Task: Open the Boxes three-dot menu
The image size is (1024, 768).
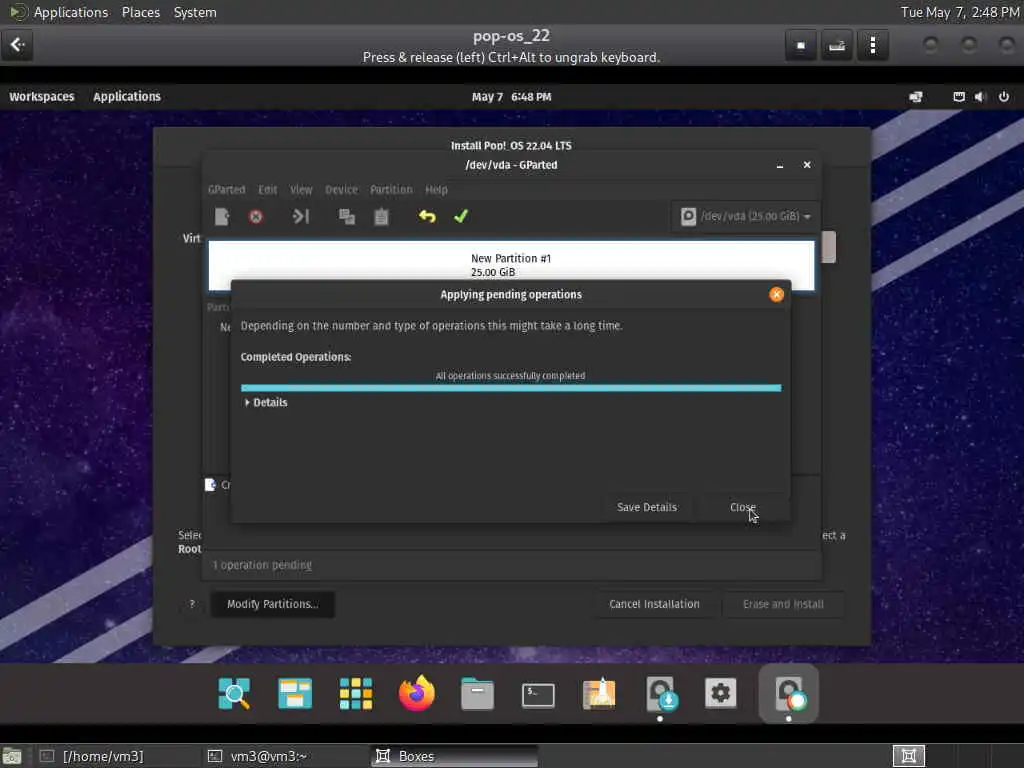Action: click(x=872, y=45)
